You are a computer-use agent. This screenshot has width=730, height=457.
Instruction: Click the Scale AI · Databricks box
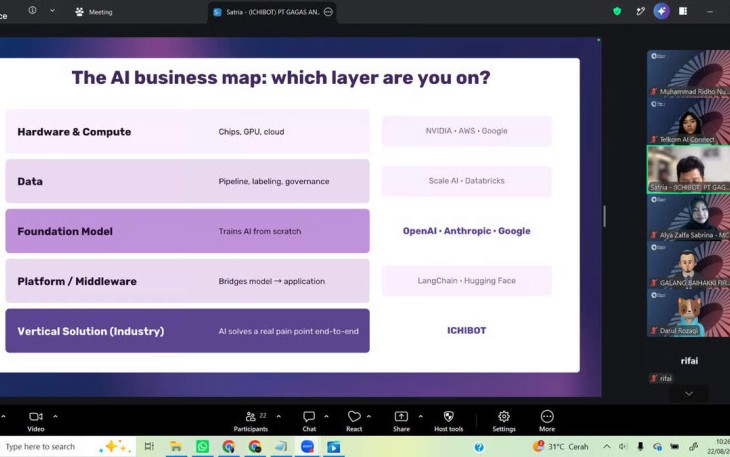[x=466, y=181]
